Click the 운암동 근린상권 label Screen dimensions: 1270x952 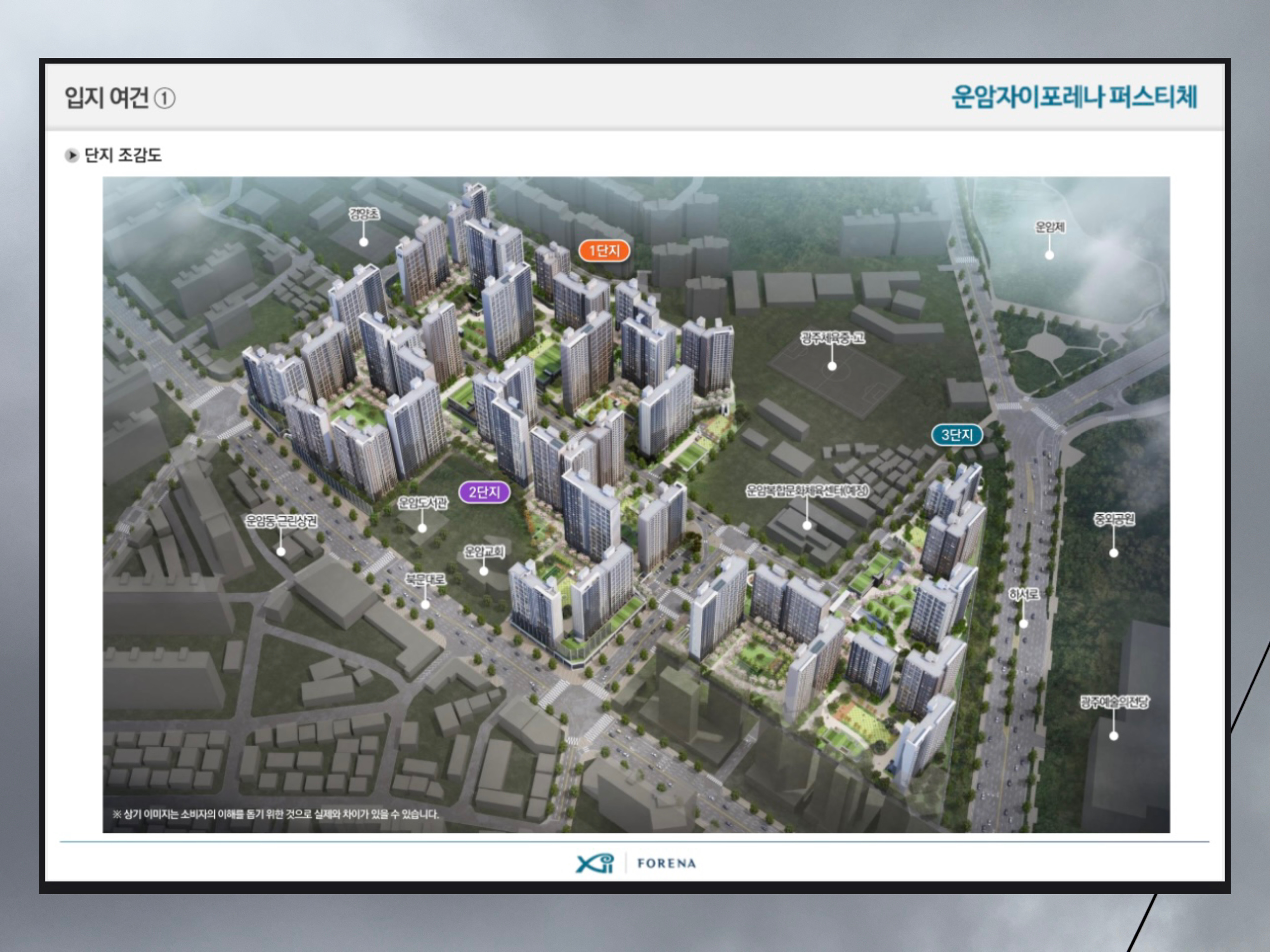[281, 521]
